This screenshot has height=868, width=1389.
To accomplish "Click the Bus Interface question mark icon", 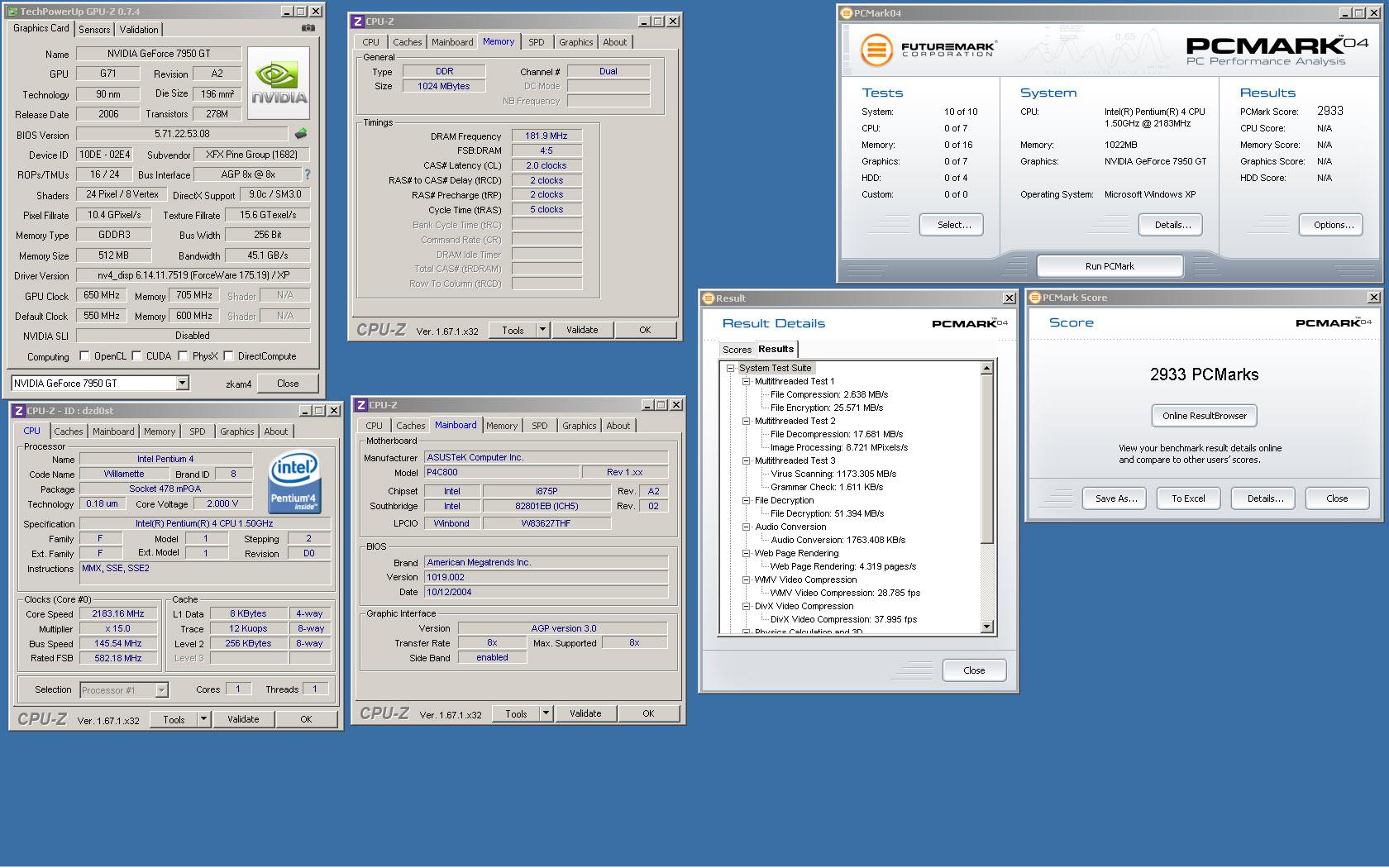I will [308, 174].
